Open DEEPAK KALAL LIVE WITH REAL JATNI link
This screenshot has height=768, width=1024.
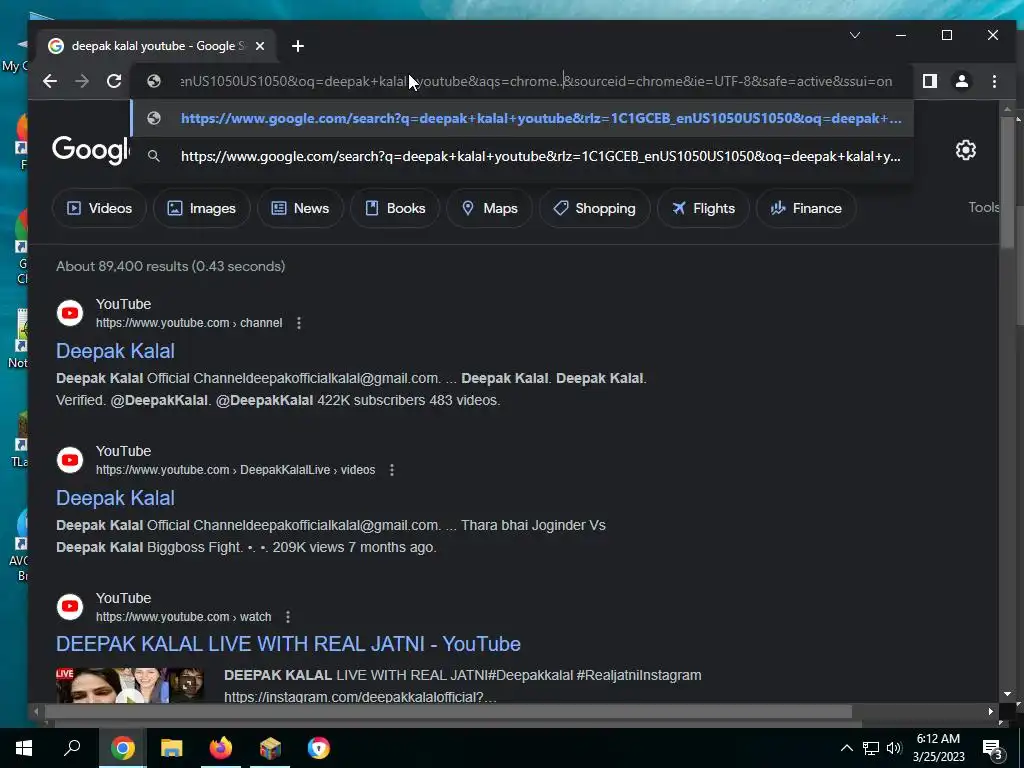coord(288,644)
